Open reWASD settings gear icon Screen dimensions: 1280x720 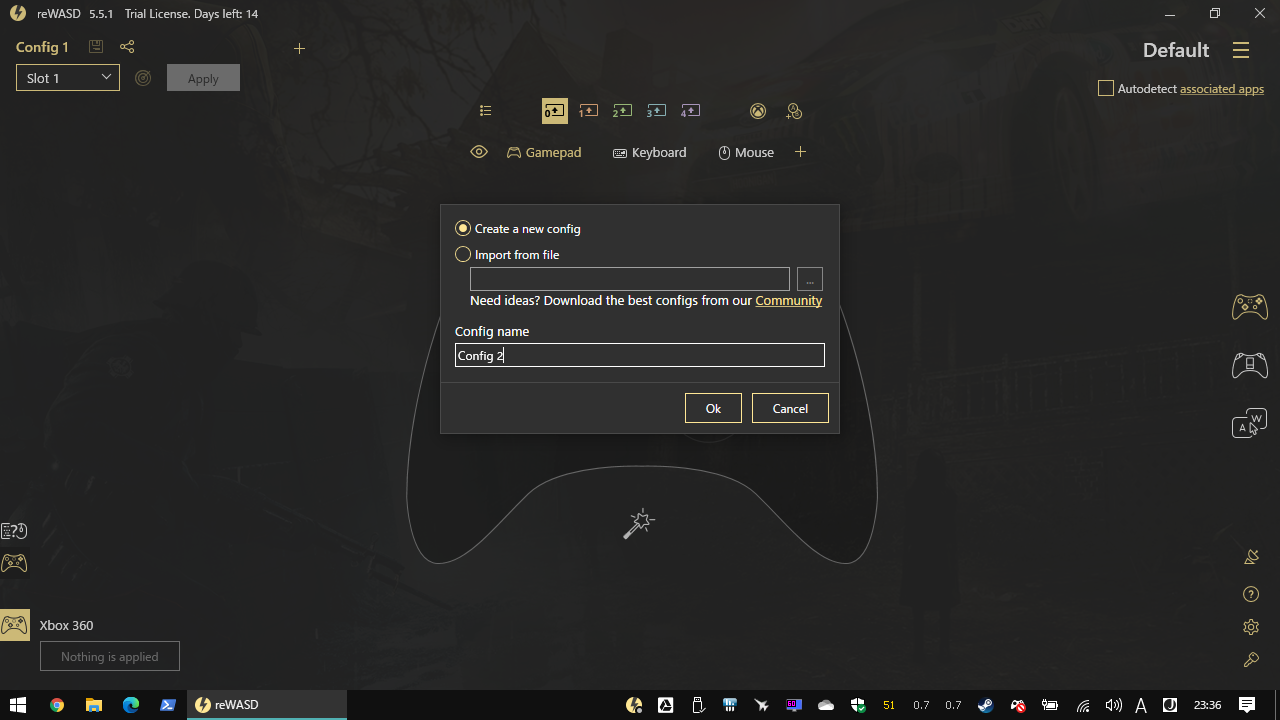(1250, 627)
